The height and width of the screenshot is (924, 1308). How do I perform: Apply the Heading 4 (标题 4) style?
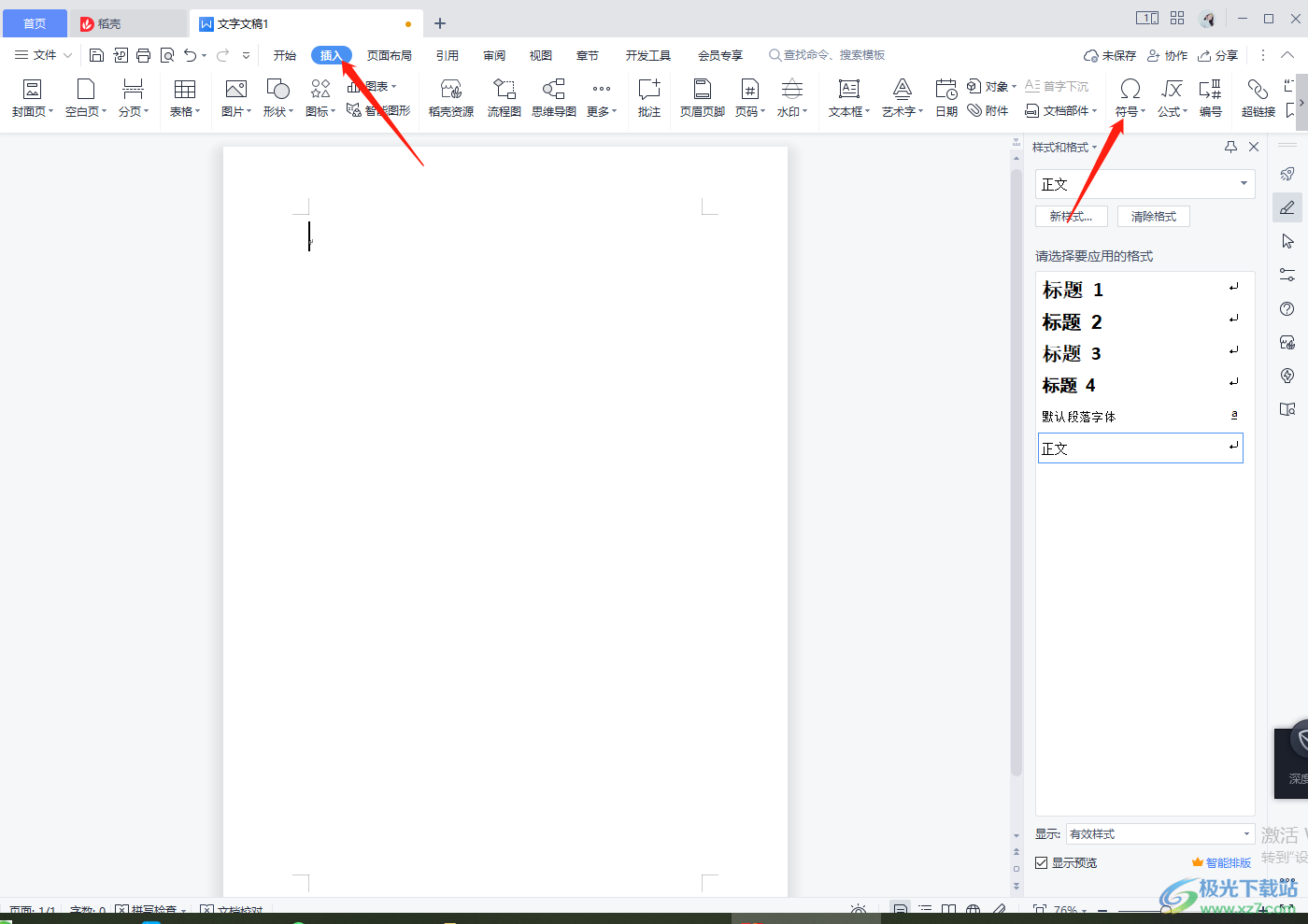point(1140,385)
